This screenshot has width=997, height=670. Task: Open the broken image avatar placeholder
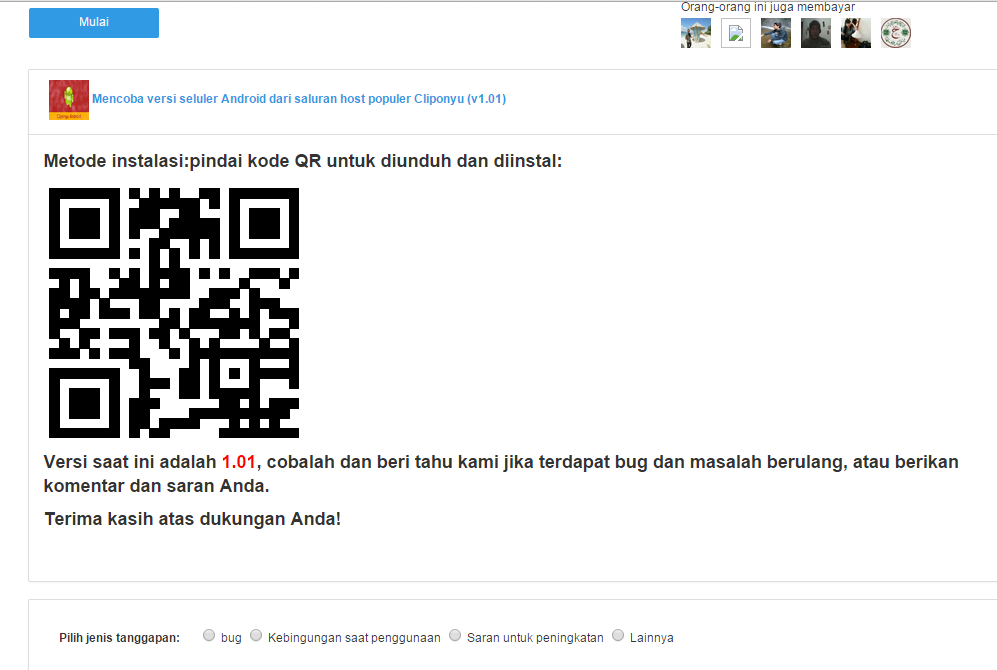click(x=736, y=32)
